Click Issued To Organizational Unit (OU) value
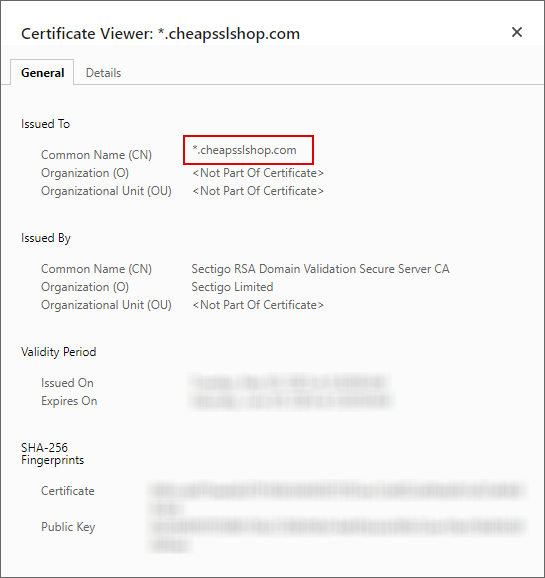The height and width of the screenshot is (578, 545). [x=258, y=191]
